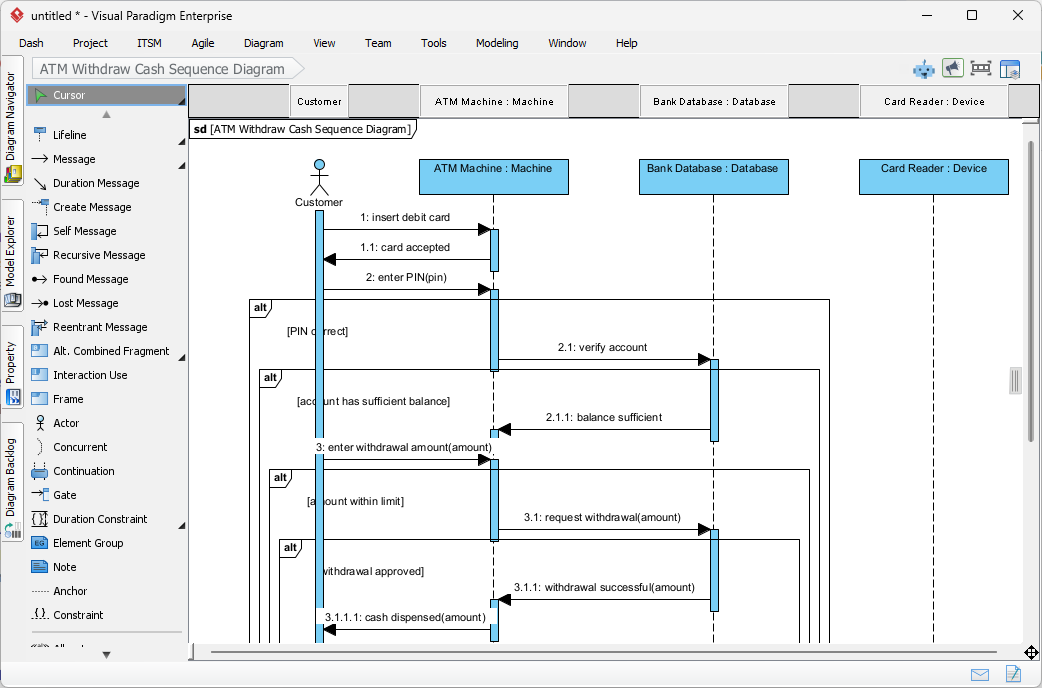1042x688 pixels.
Task: Pick the Note tool from palette
Action: click(x=64, y=567)
